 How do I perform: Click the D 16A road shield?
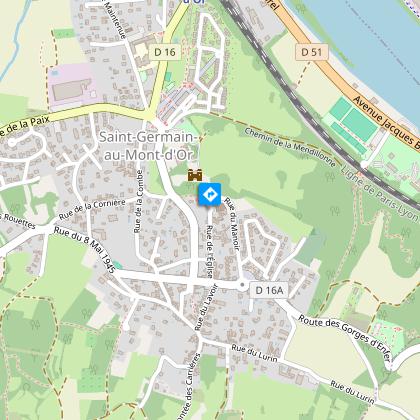tap(269, 290)
